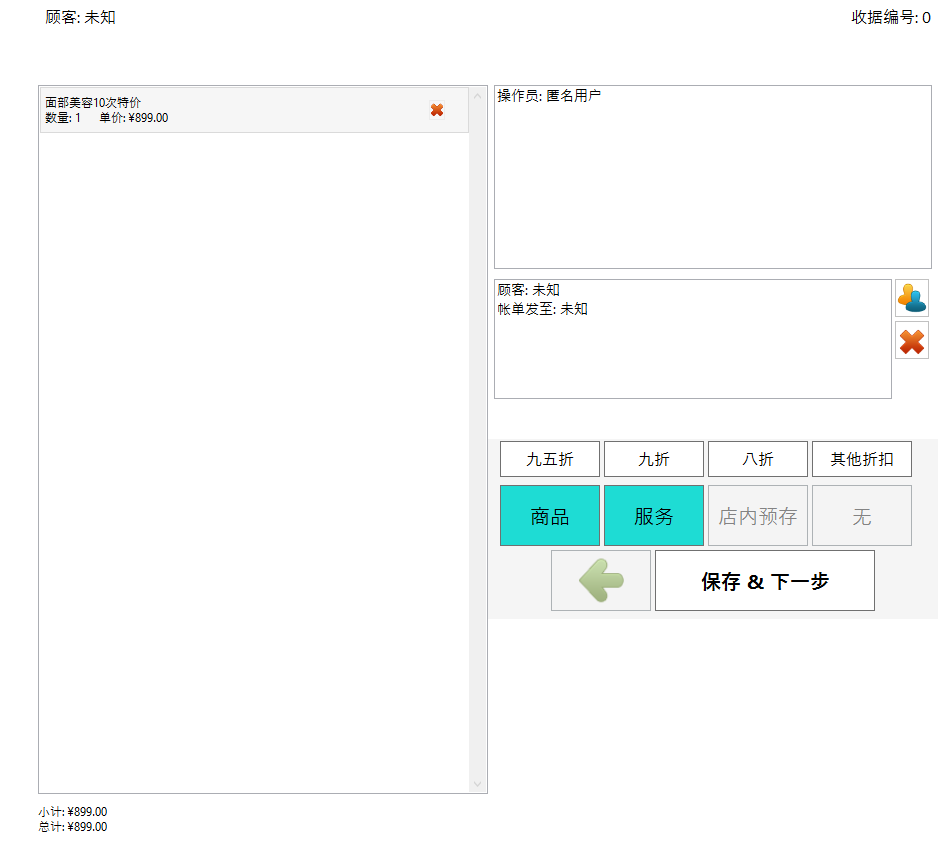Open the customer selection people icon
The image size is (952, 858).
[911, 298]
